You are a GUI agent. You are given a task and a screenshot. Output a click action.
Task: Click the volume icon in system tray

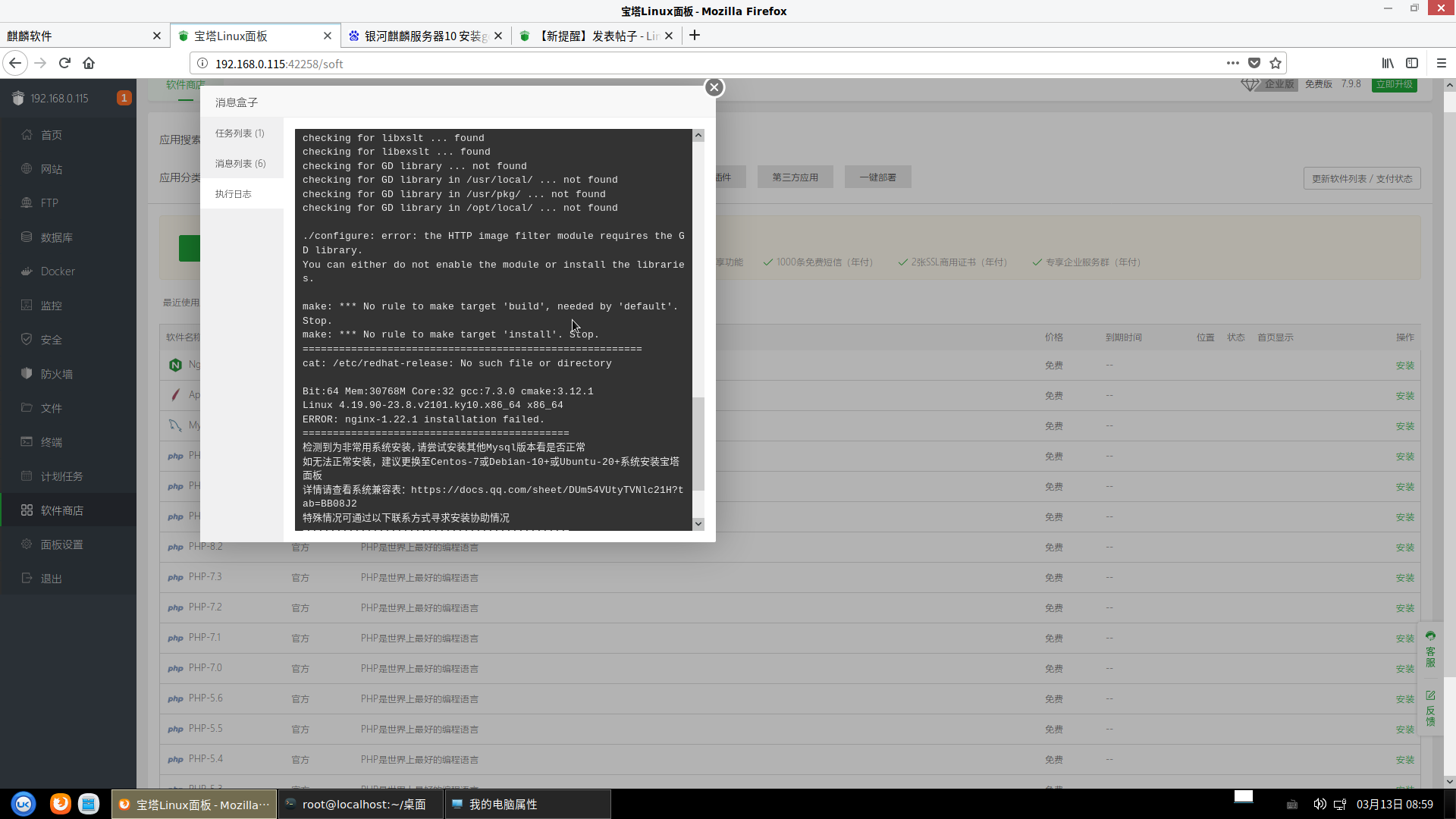(1319, 804)
